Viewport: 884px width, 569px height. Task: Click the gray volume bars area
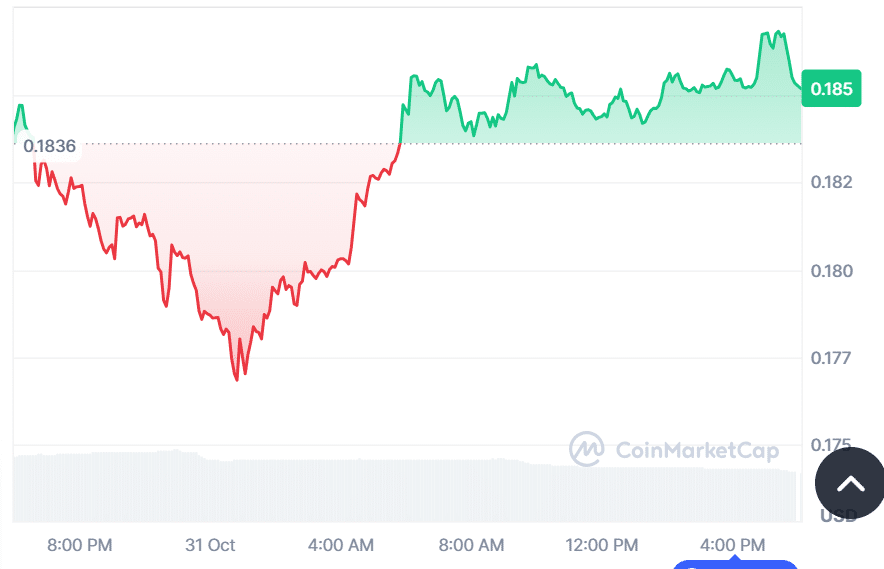pyautogui.click(x=400, y=490)
